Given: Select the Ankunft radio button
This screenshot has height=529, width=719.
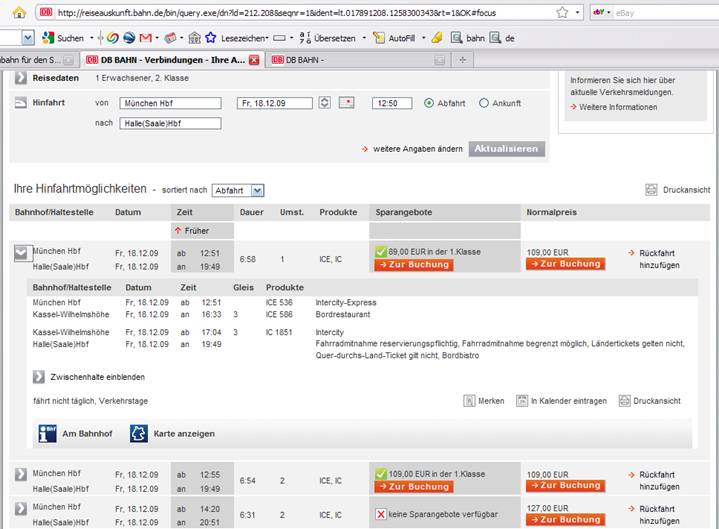Looking at the screenshot, I should pos(484,103).
